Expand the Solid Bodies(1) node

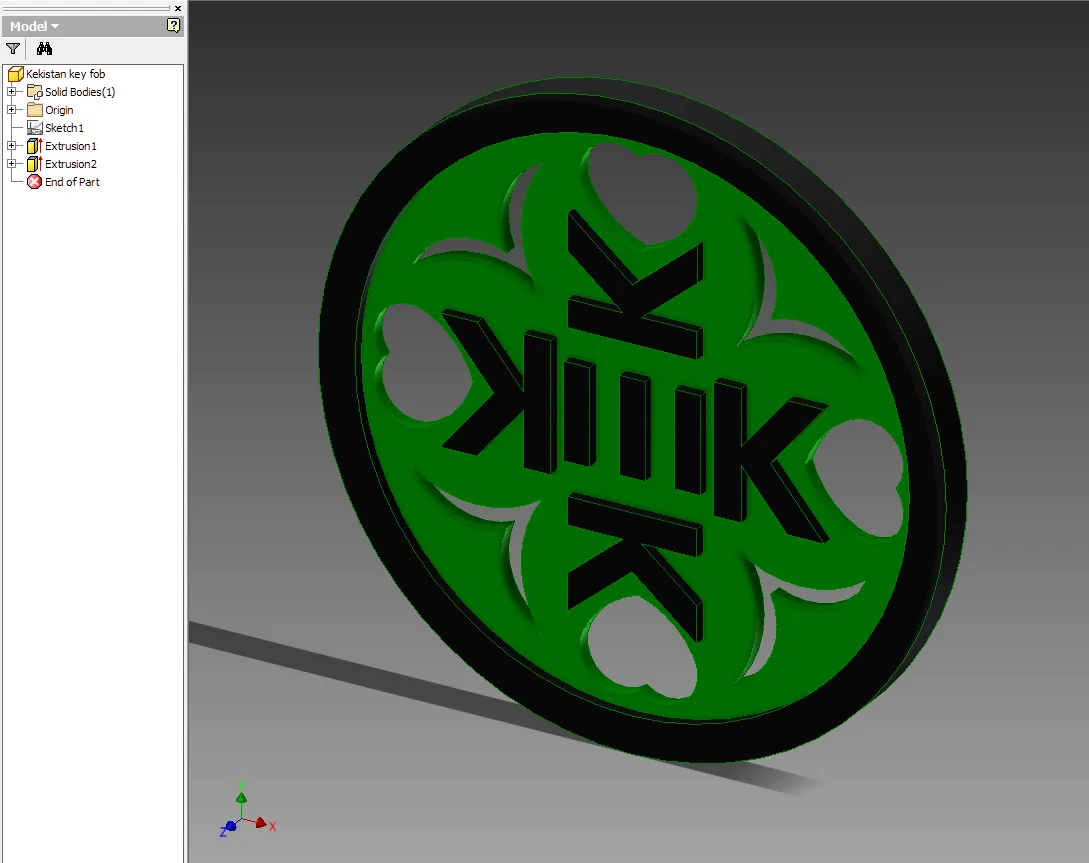pos(11,92)
